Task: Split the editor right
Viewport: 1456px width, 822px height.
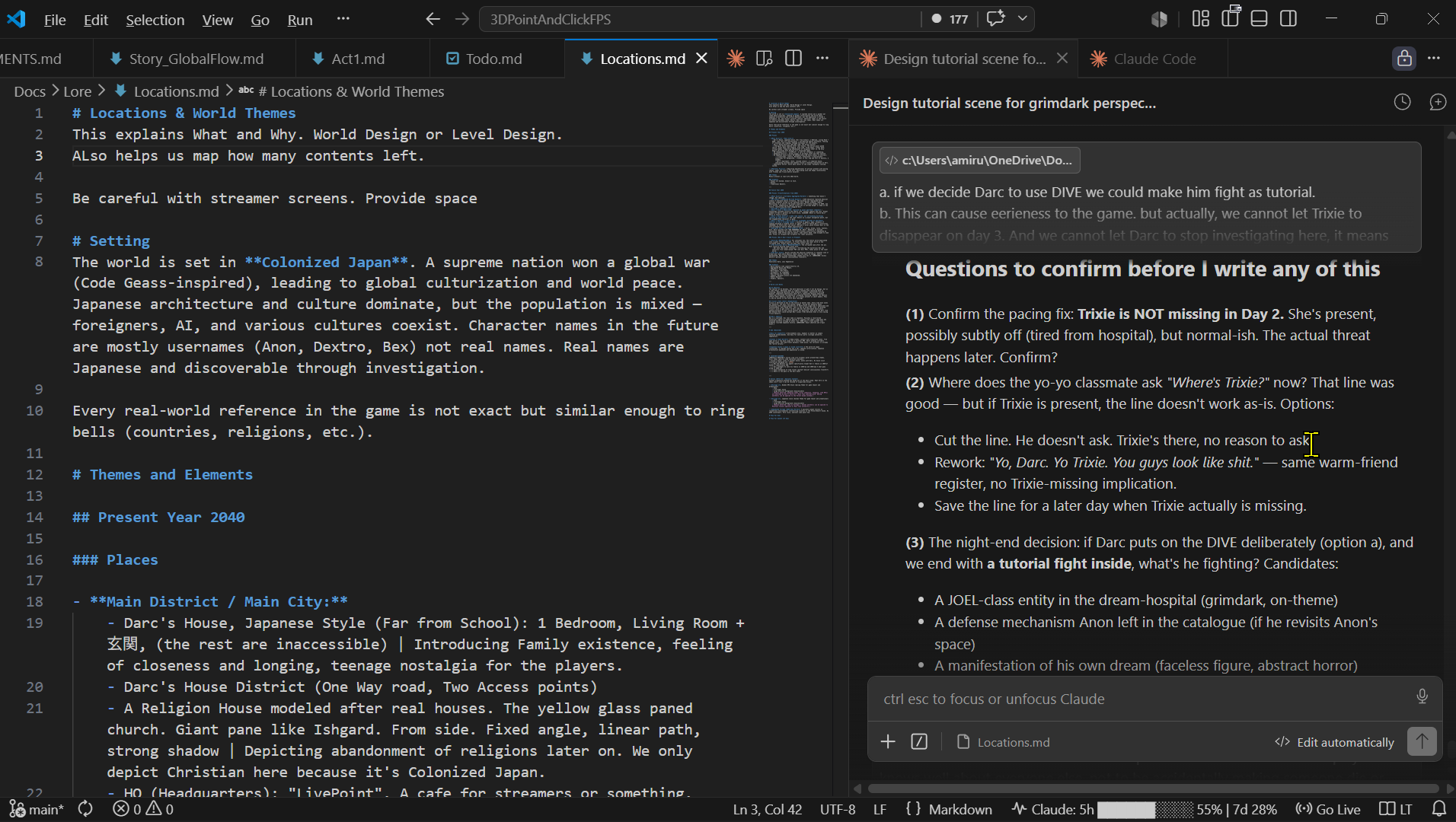Action: click(793, 59)
